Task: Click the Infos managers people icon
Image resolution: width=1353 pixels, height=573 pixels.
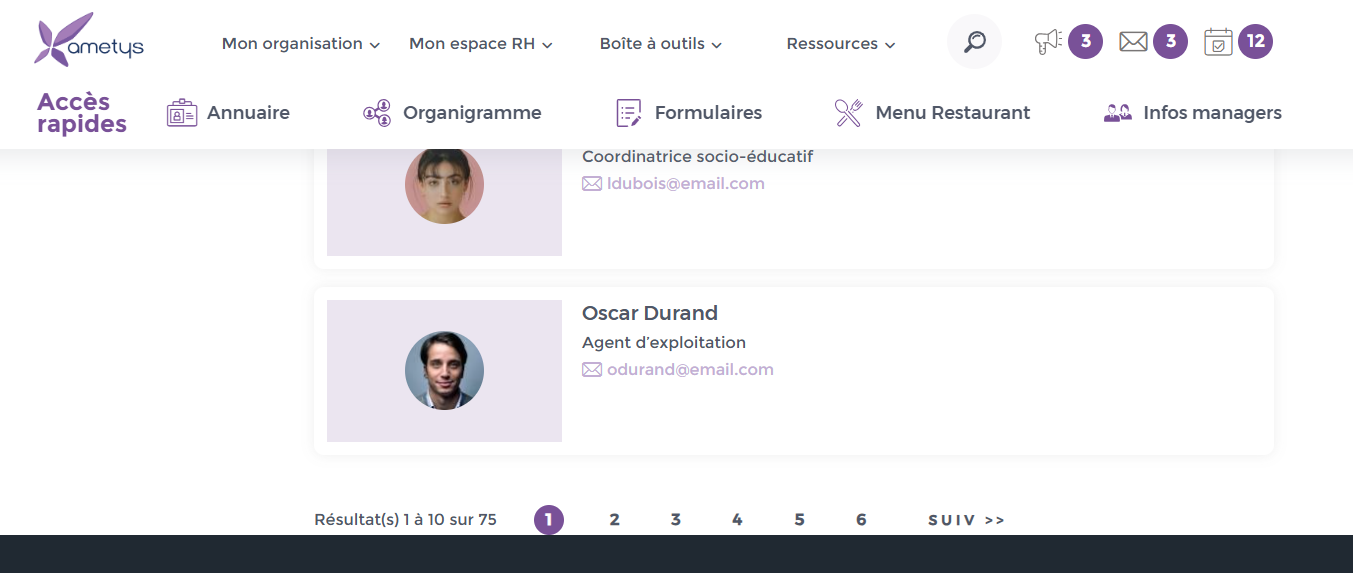Action: coord(1117,113)
